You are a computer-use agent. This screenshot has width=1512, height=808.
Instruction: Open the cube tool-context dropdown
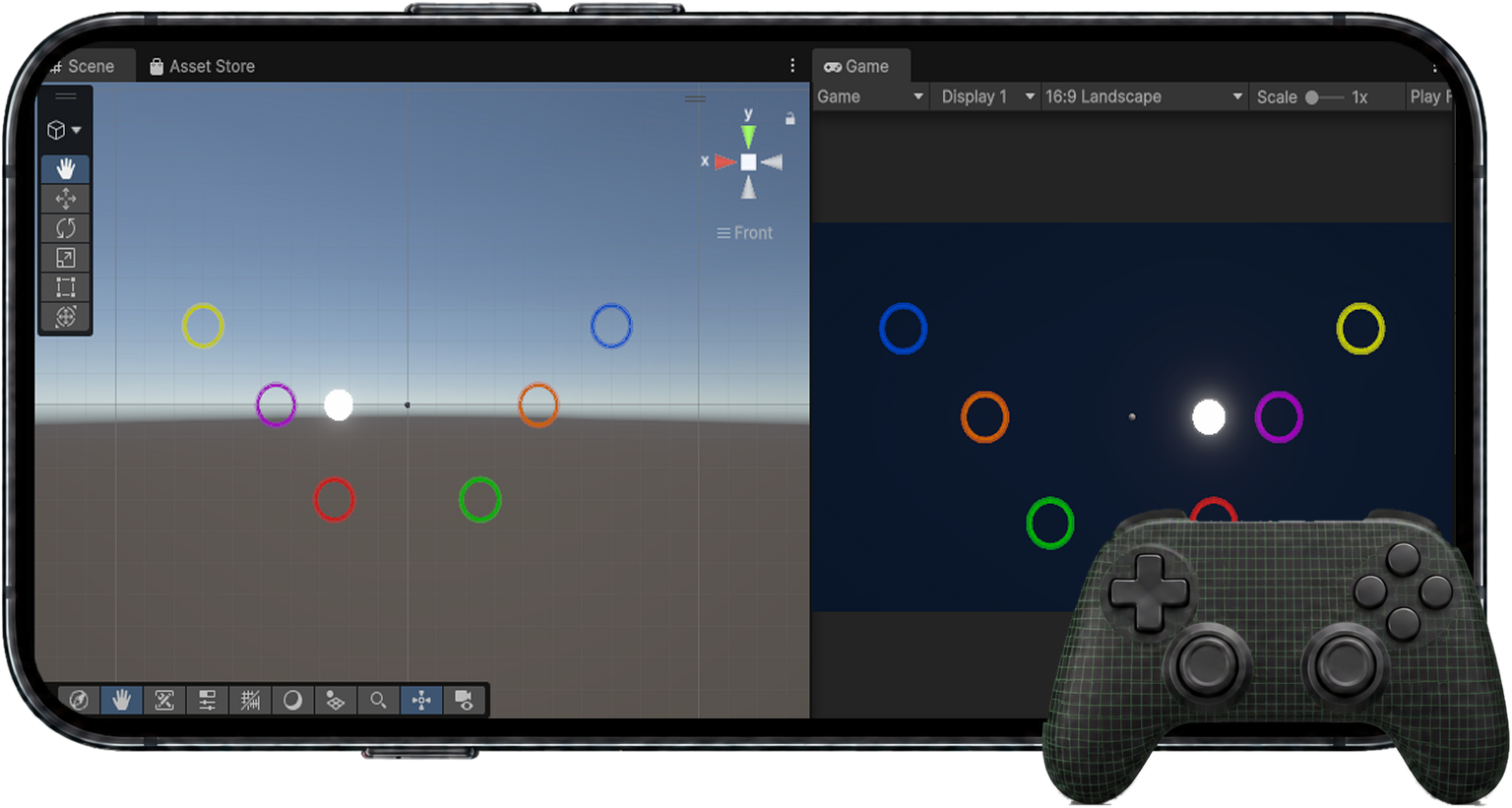(65, 130)
